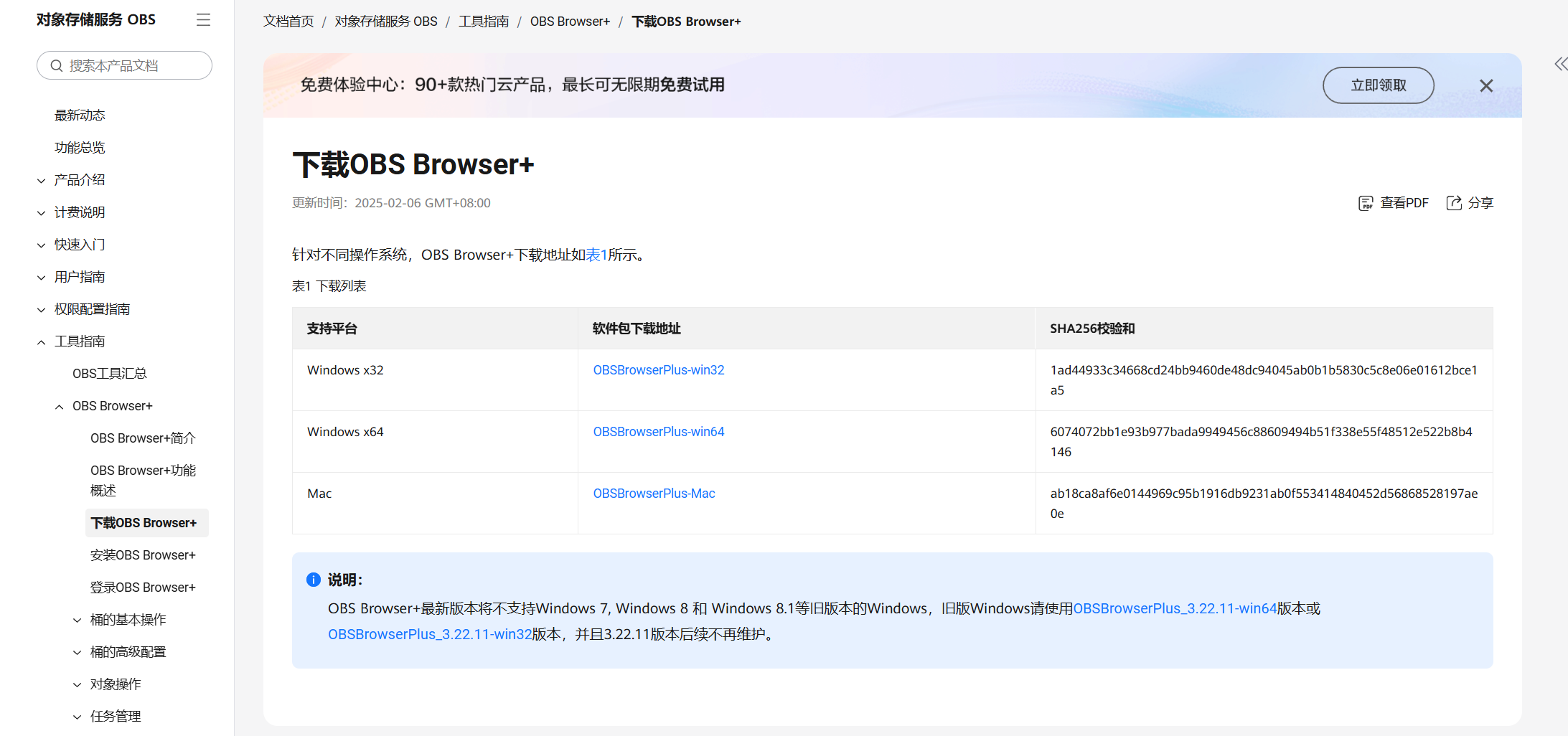Click the 立即领取 button

[1378, 85]
